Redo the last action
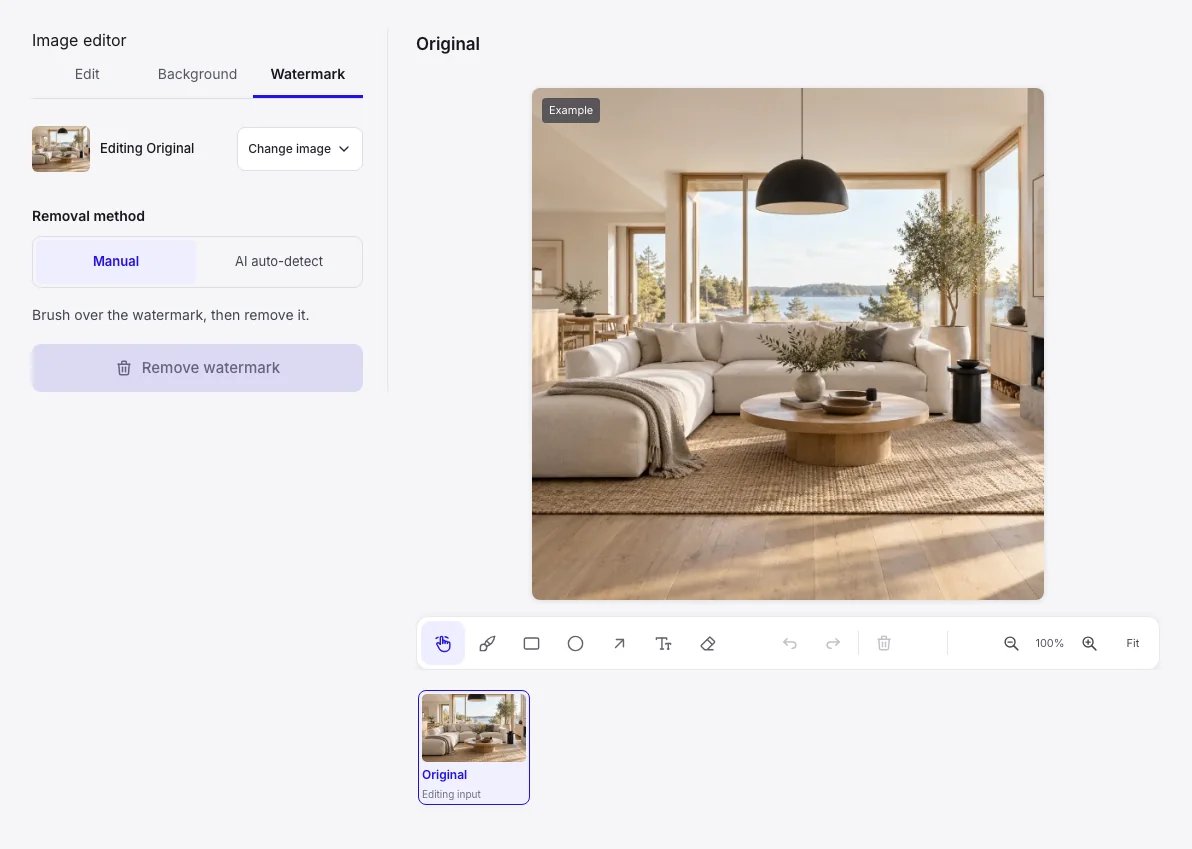Screen dimensions: 1192x849 [833, 644]
